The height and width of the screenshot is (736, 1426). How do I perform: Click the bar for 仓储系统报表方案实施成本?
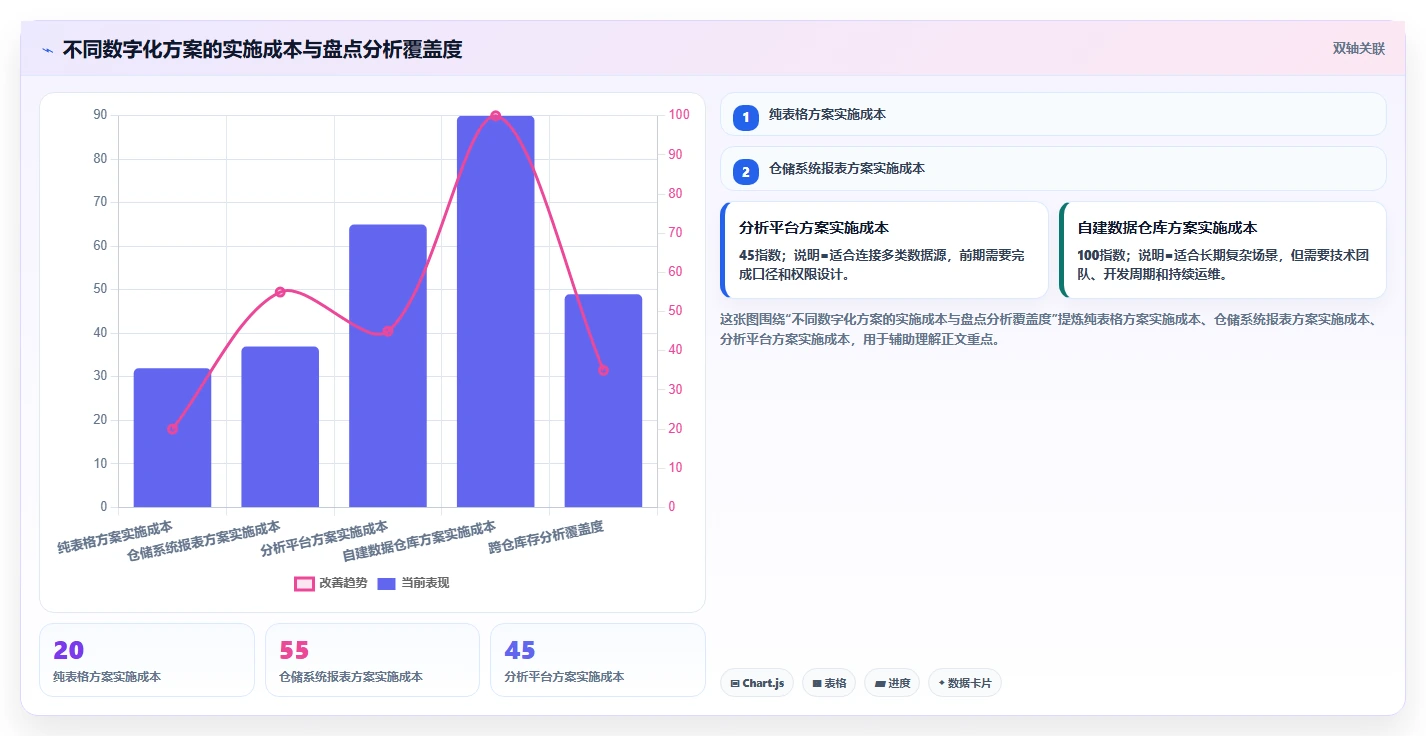click(x=280, y=427)
